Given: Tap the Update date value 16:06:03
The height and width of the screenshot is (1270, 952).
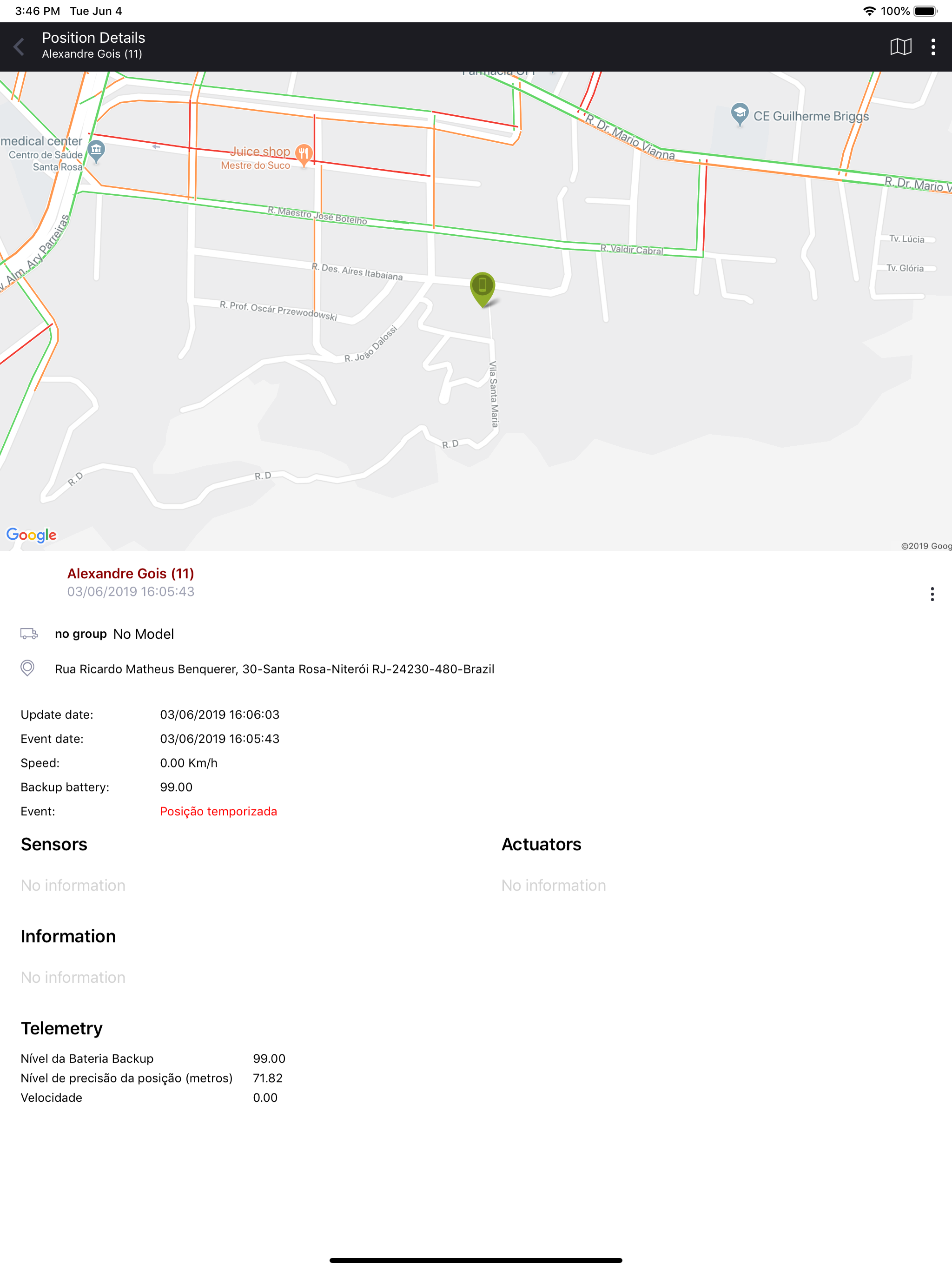Looking at the screenshot, I should (x=219, y=714).
